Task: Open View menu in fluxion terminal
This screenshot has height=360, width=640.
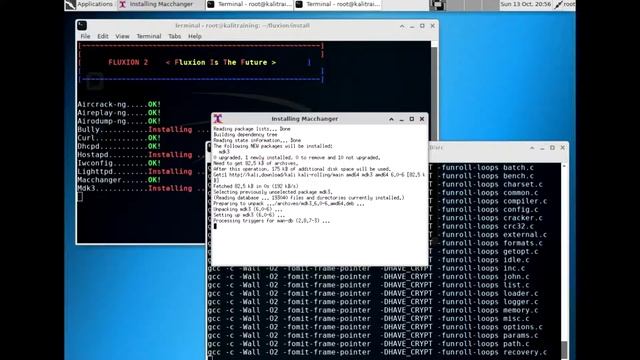Action: tap(122, 36)
